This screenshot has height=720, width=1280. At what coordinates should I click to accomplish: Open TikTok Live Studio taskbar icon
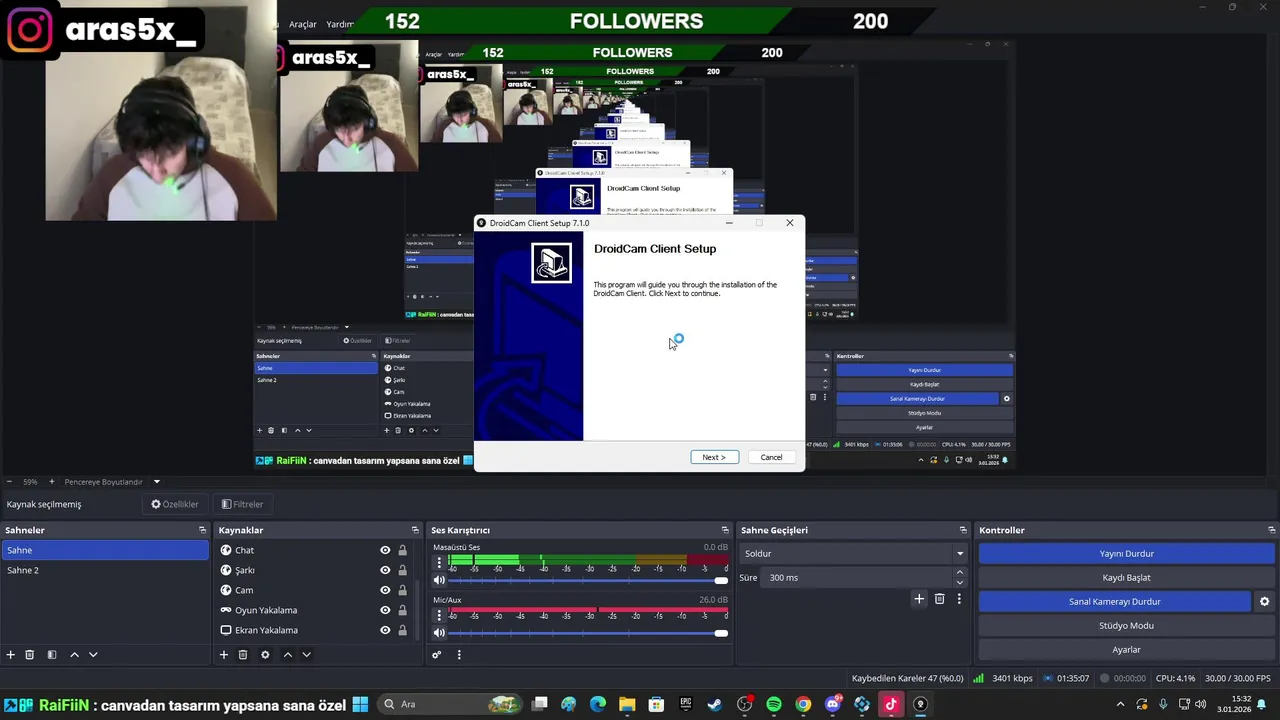point(891,704)
